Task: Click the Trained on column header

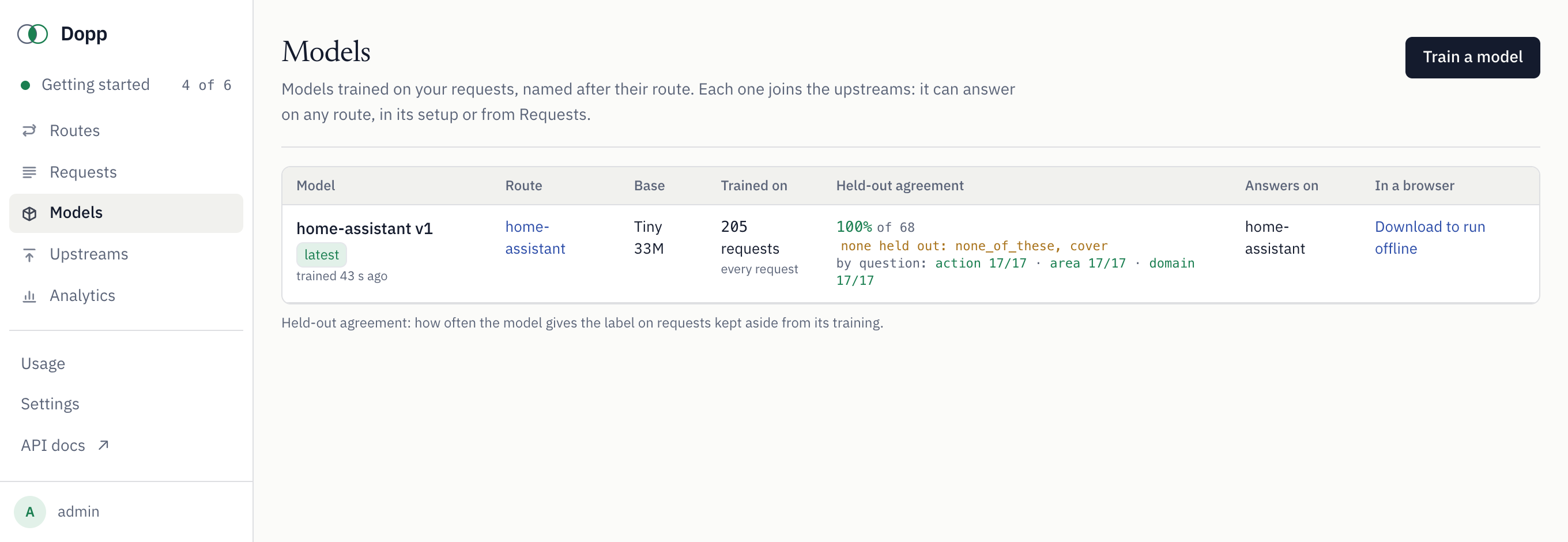Action: pyautogui.click(x=753, y=186)
